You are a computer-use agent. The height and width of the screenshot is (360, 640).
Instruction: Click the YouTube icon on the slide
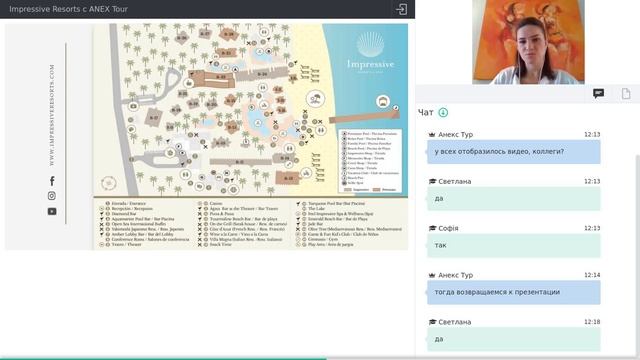click(x=52, y=211)
